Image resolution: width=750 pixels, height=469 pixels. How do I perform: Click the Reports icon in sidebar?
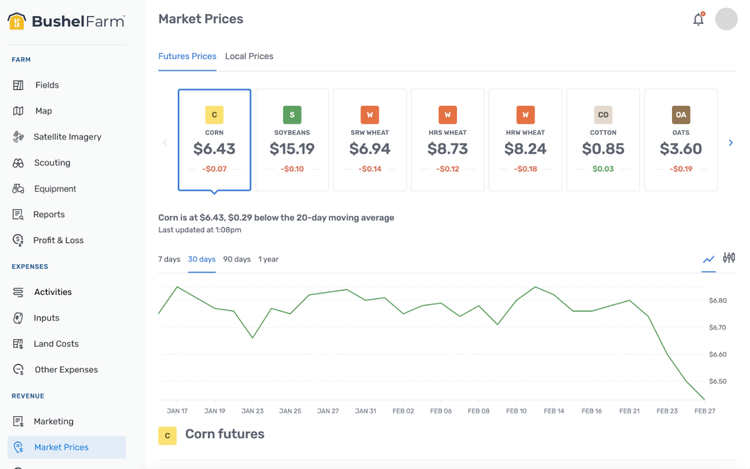coord(18,215)
